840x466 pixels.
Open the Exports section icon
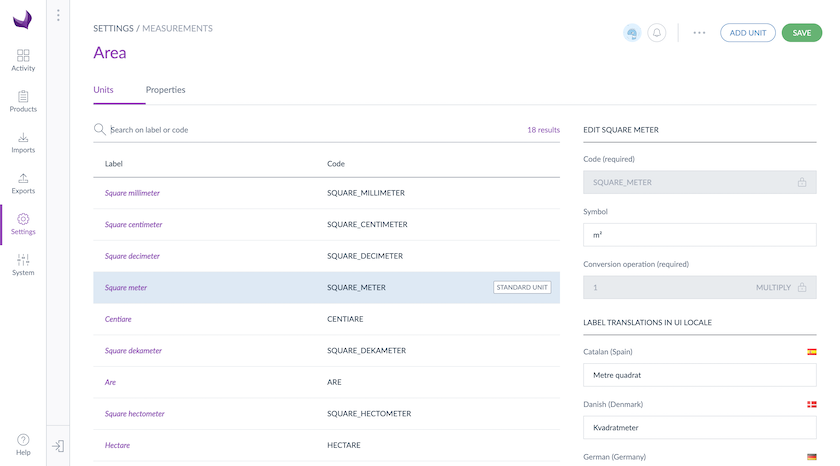click(x=23, y=178)
